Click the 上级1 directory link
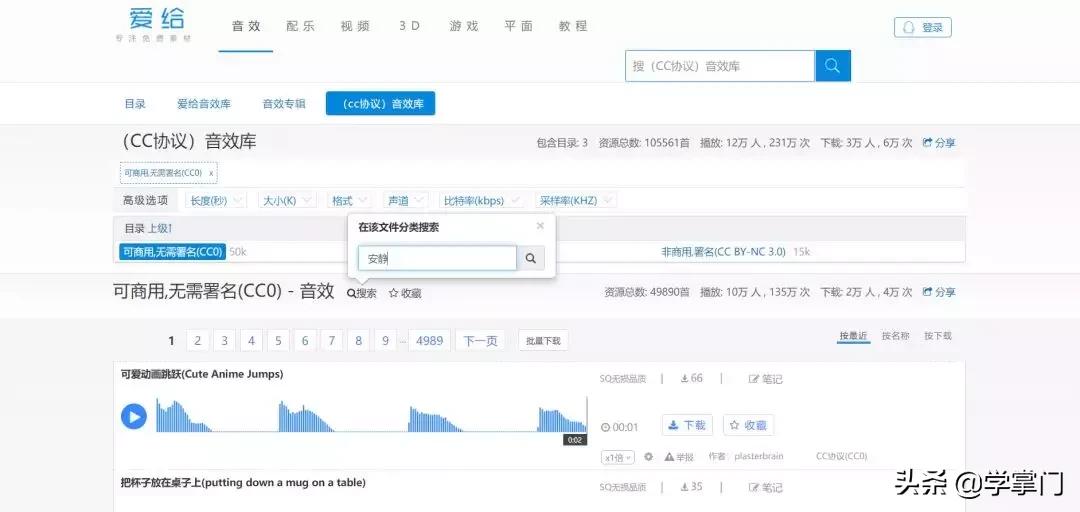 point(160,228)
